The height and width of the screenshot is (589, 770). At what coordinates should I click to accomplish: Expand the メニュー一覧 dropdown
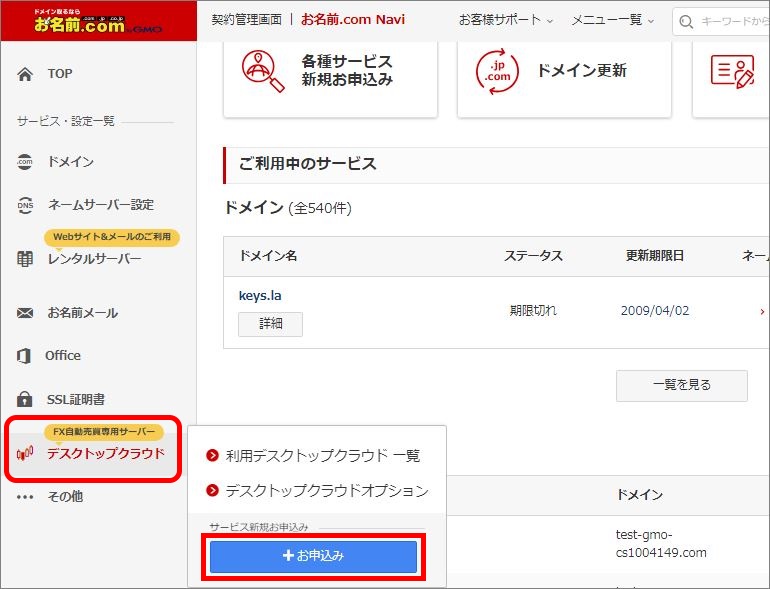(x=612, y=20)
